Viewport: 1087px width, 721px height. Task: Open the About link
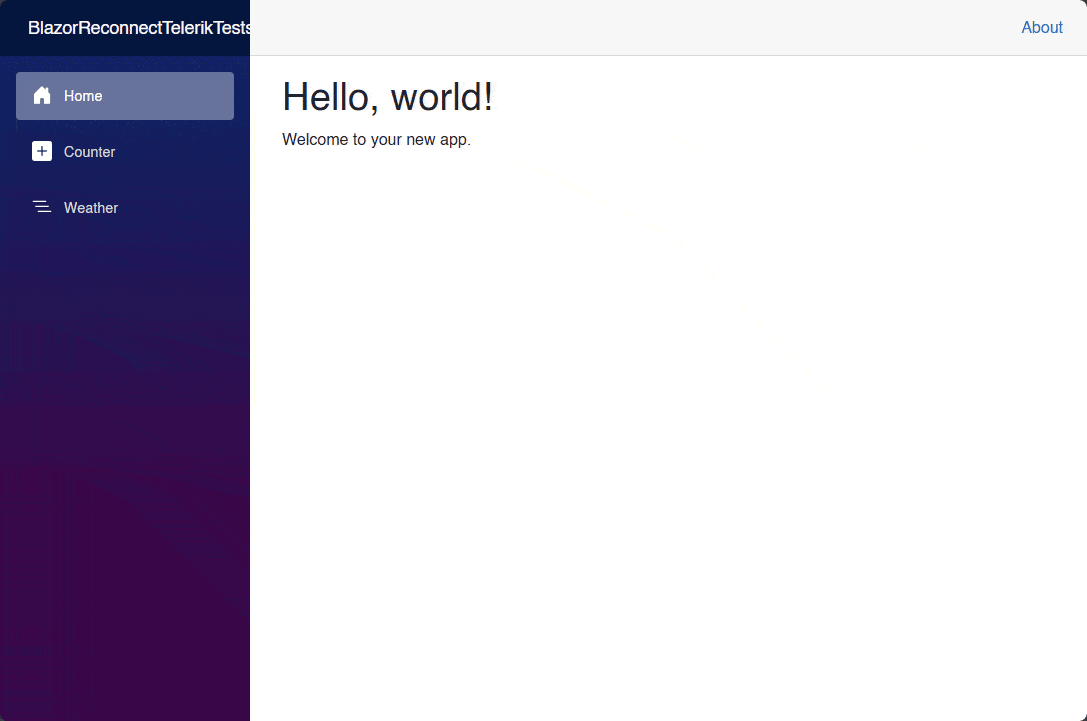click(1042, 27)
